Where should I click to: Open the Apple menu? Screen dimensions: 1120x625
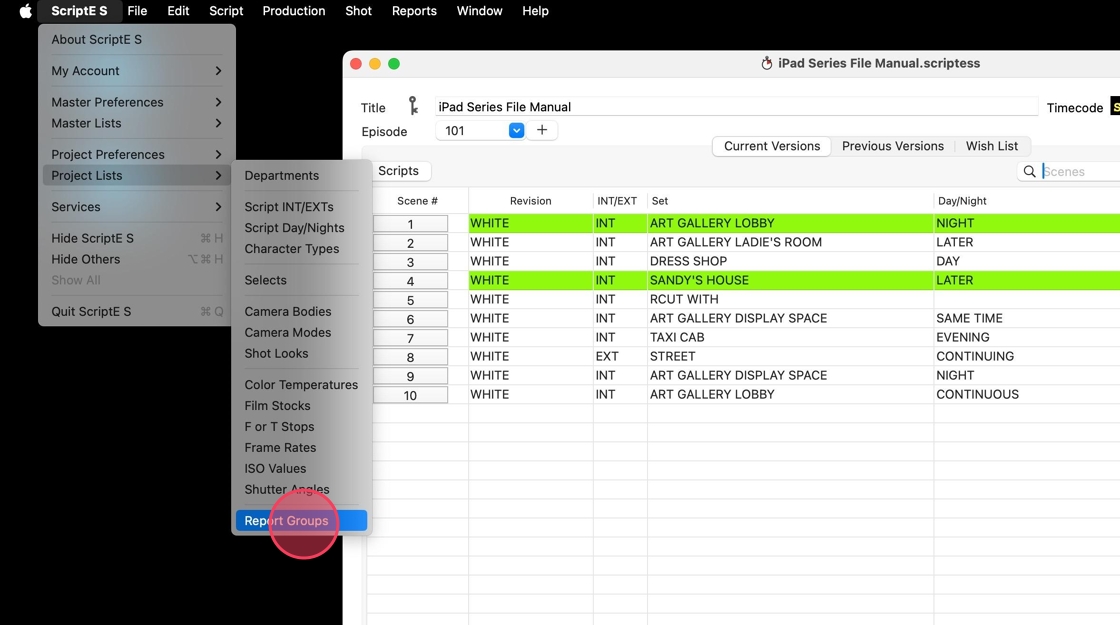click(x=26, y=11)
